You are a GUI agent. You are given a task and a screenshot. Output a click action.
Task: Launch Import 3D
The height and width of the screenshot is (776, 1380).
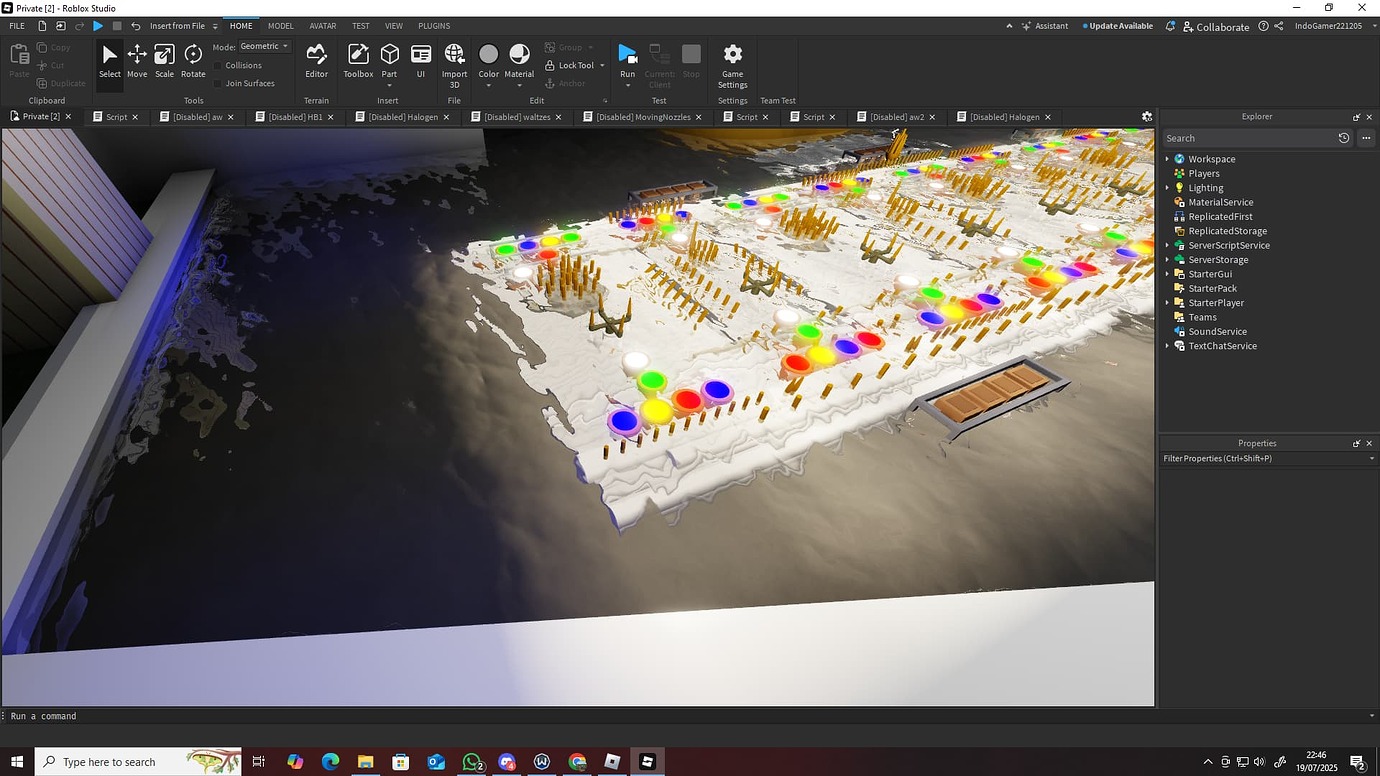point(454,60)
